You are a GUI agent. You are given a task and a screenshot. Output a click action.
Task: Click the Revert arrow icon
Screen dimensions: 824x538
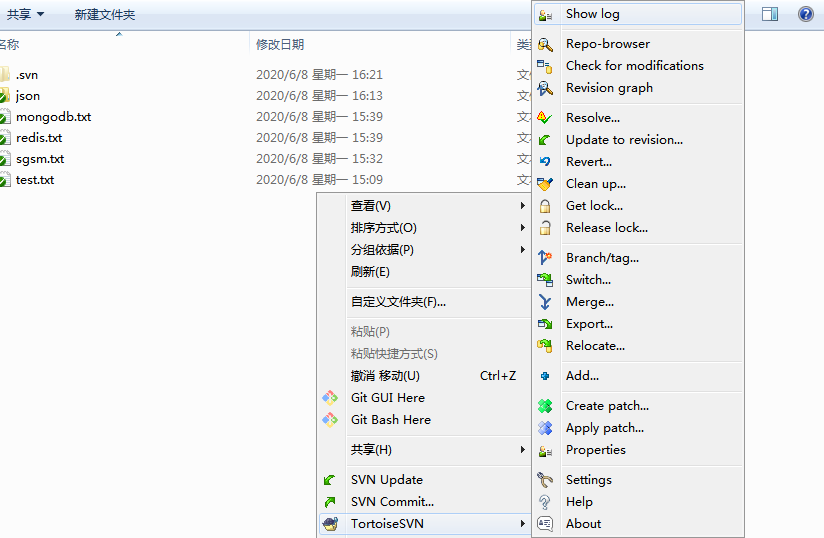[x=545, y=162]
